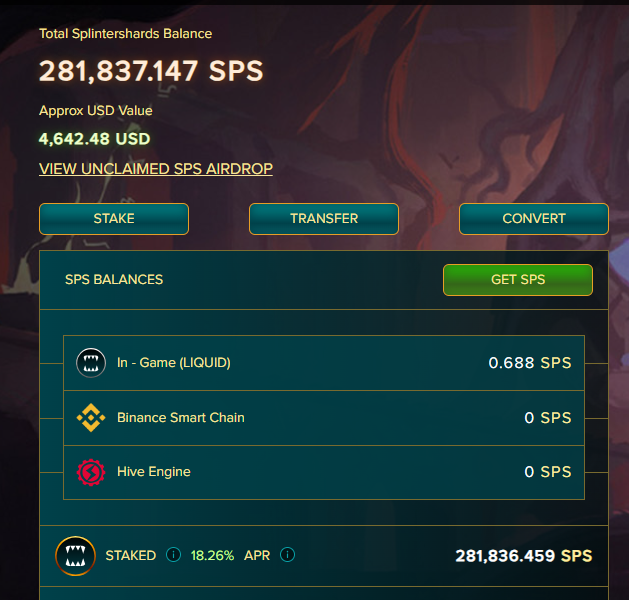
Task: Select the In-Game (LIQUID) row label
Action: pos(173,363)
